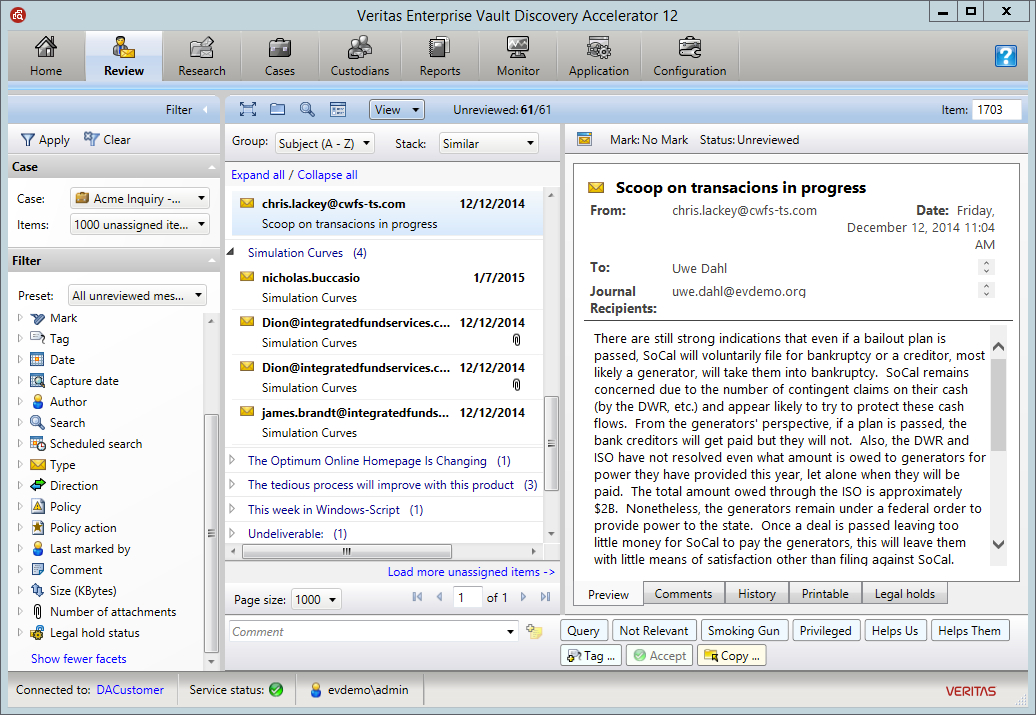Switch to the Comments tab
1036x715 pixels.
click(683, 593)
